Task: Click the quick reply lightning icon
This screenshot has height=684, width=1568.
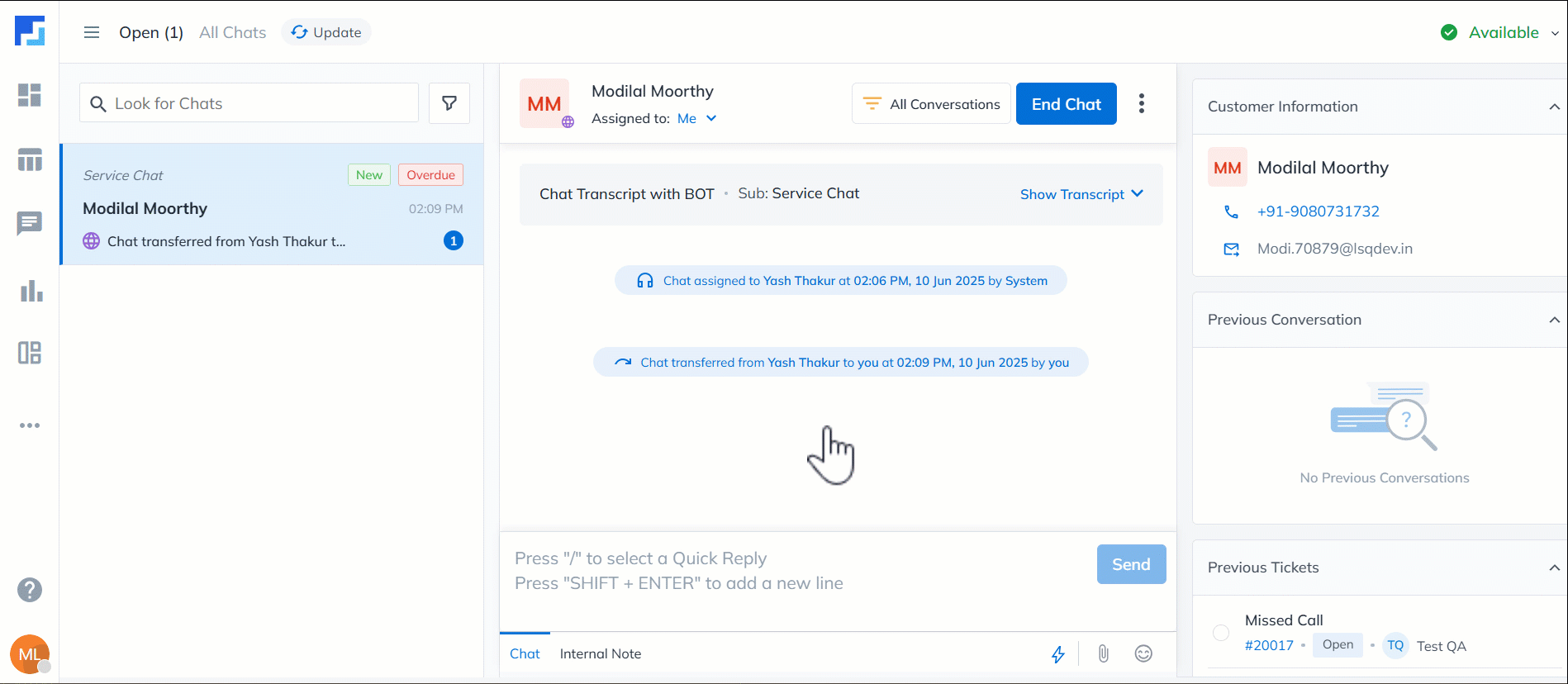Action: 1058,654
